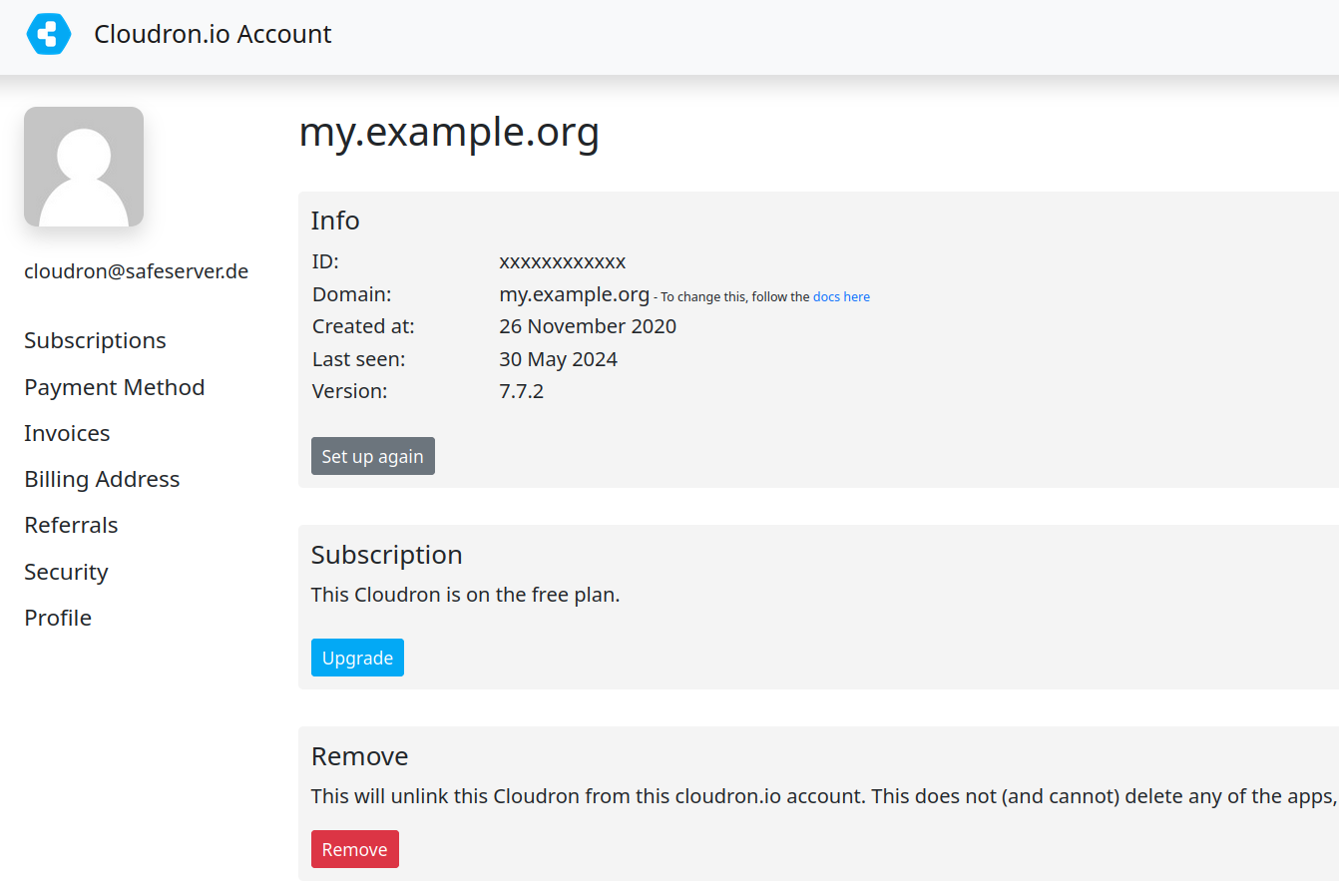Follow the 'docs here' link
This screenshot has width=1339, height=896.
[x=841, y=296]
